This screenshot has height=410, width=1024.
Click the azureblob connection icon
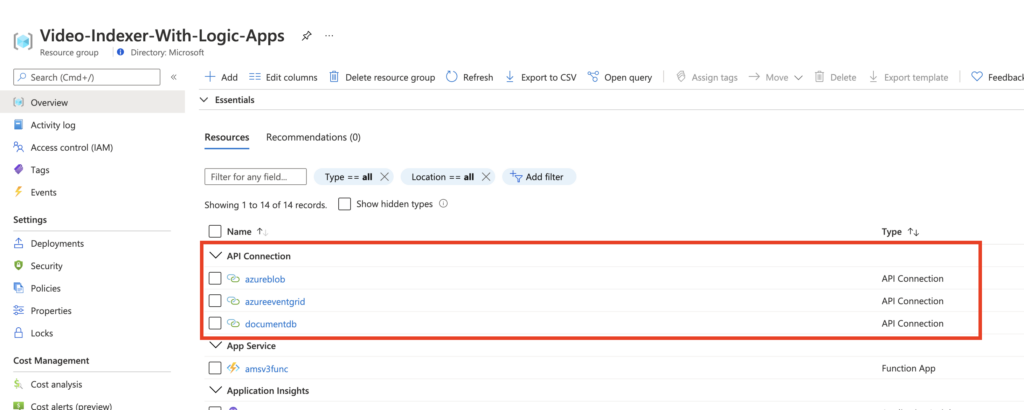(x=234, y=279)
